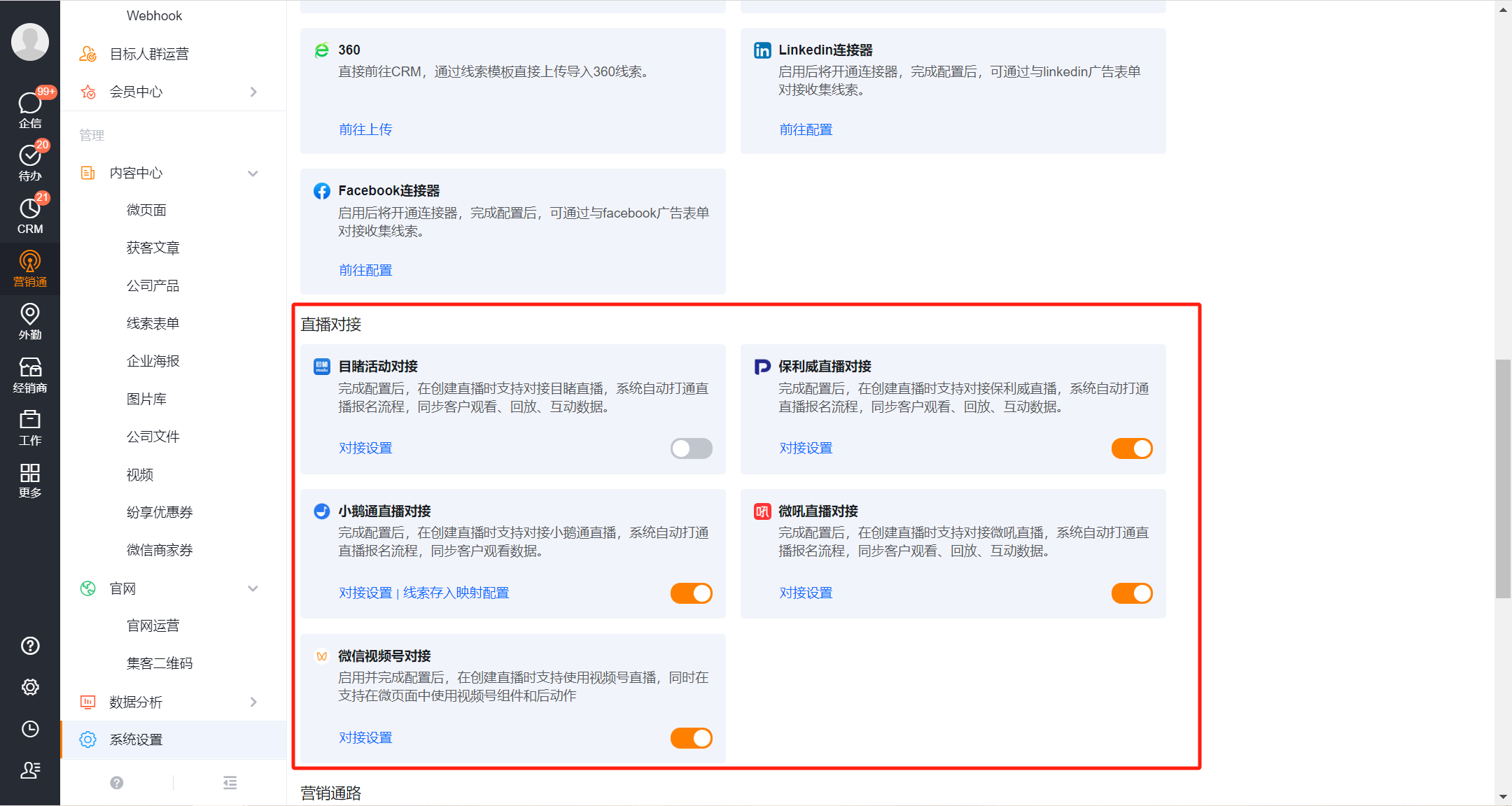Collapse the 官网 menu chevron
The image size is (1512, 806).
pyautogui.click(x=253, y=588)
